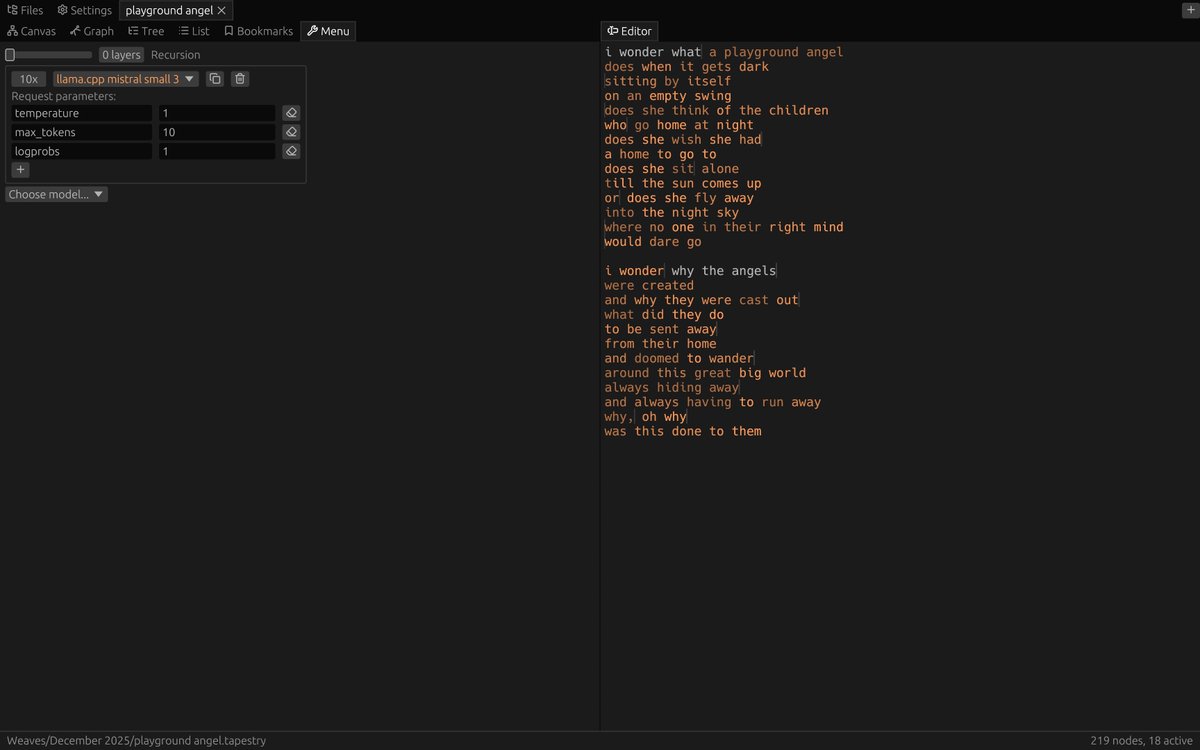
Task: Click the line 'does she think of the children'
Action: coord(716,110)
